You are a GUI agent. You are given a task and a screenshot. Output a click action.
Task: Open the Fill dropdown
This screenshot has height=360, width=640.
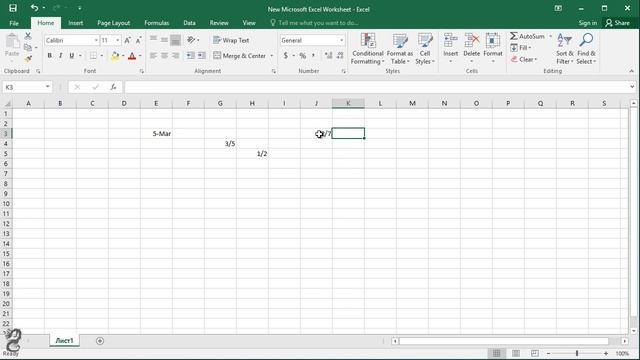(x=521, y=48)
